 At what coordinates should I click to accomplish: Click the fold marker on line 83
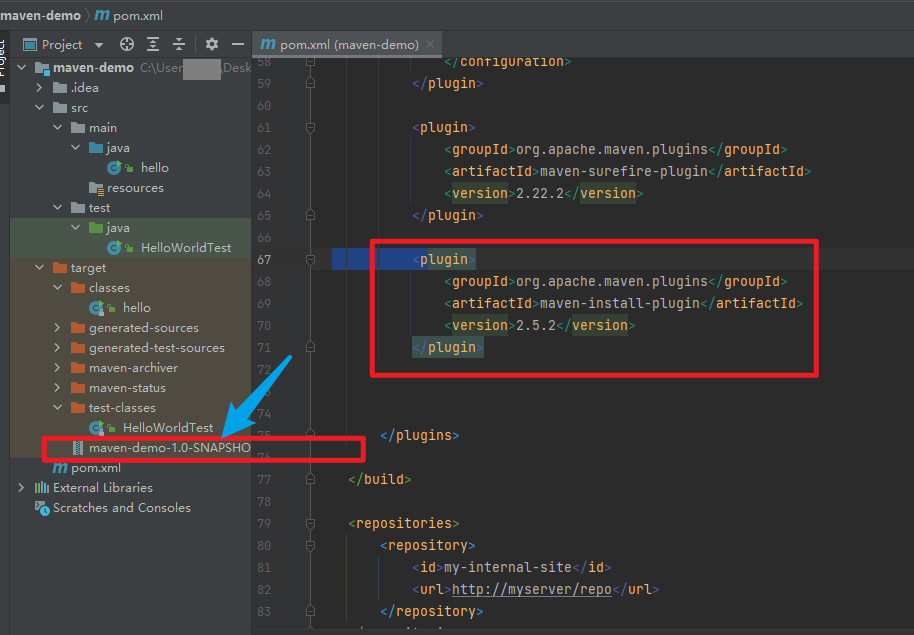310,611
